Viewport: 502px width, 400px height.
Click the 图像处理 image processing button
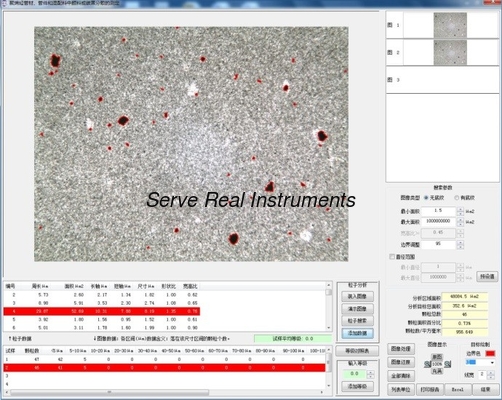(x=401, y=349)
